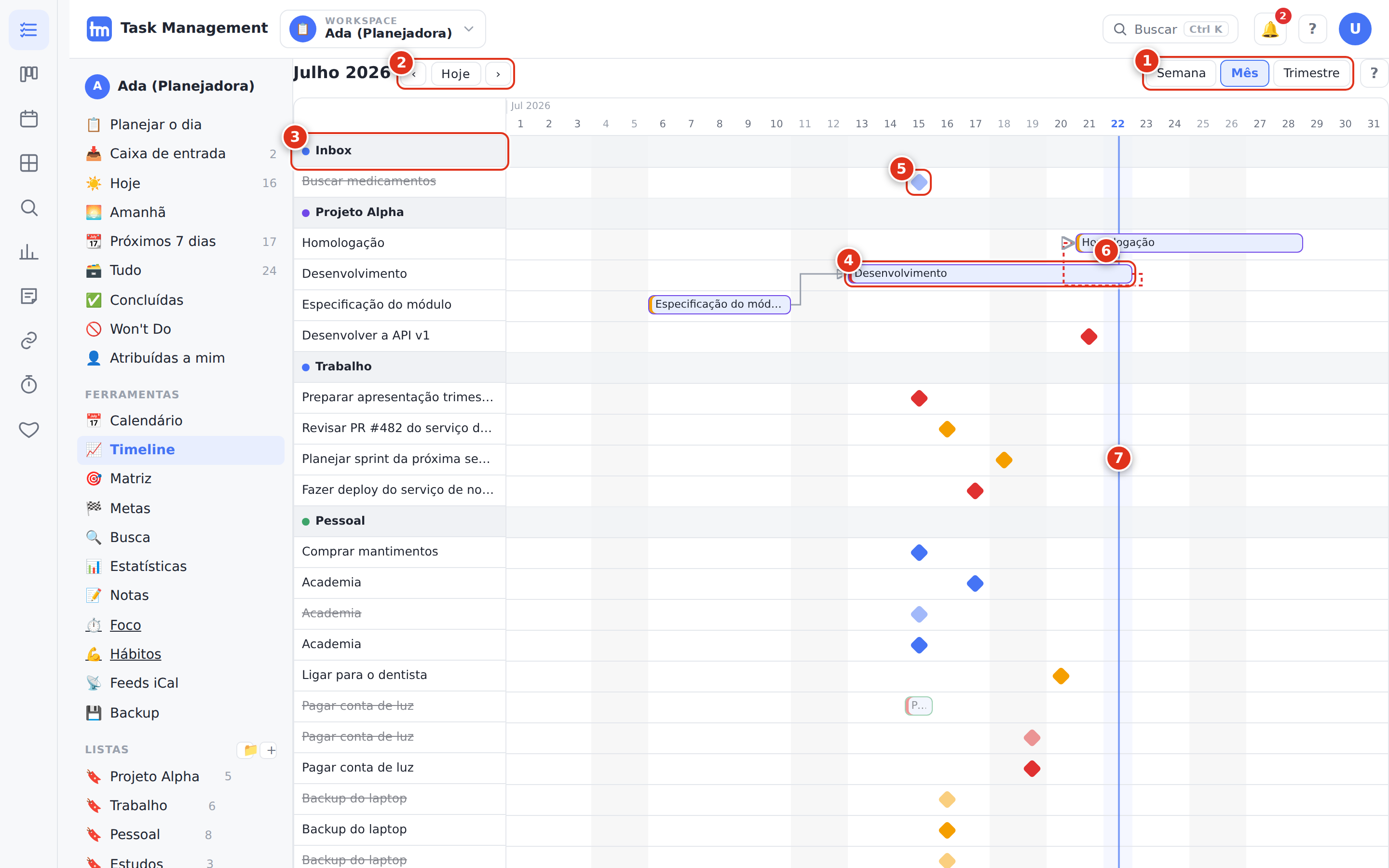The width and height of the screenshot is (1389, 868).
Task: Go to next month arrow
Action: [x=498, y=74]
